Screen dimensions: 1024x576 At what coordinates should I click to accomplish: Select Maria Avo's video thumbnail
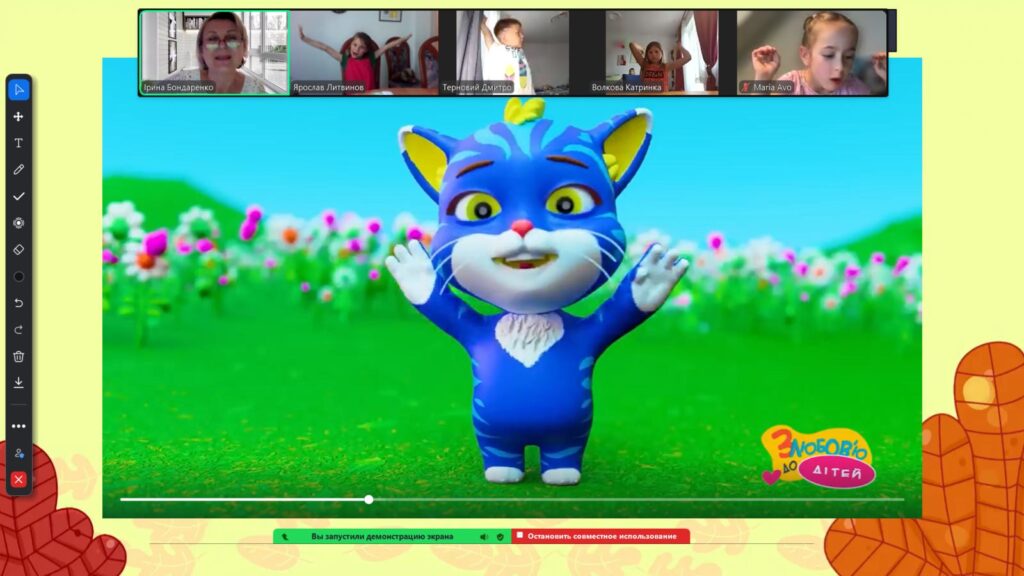(812, 53)
